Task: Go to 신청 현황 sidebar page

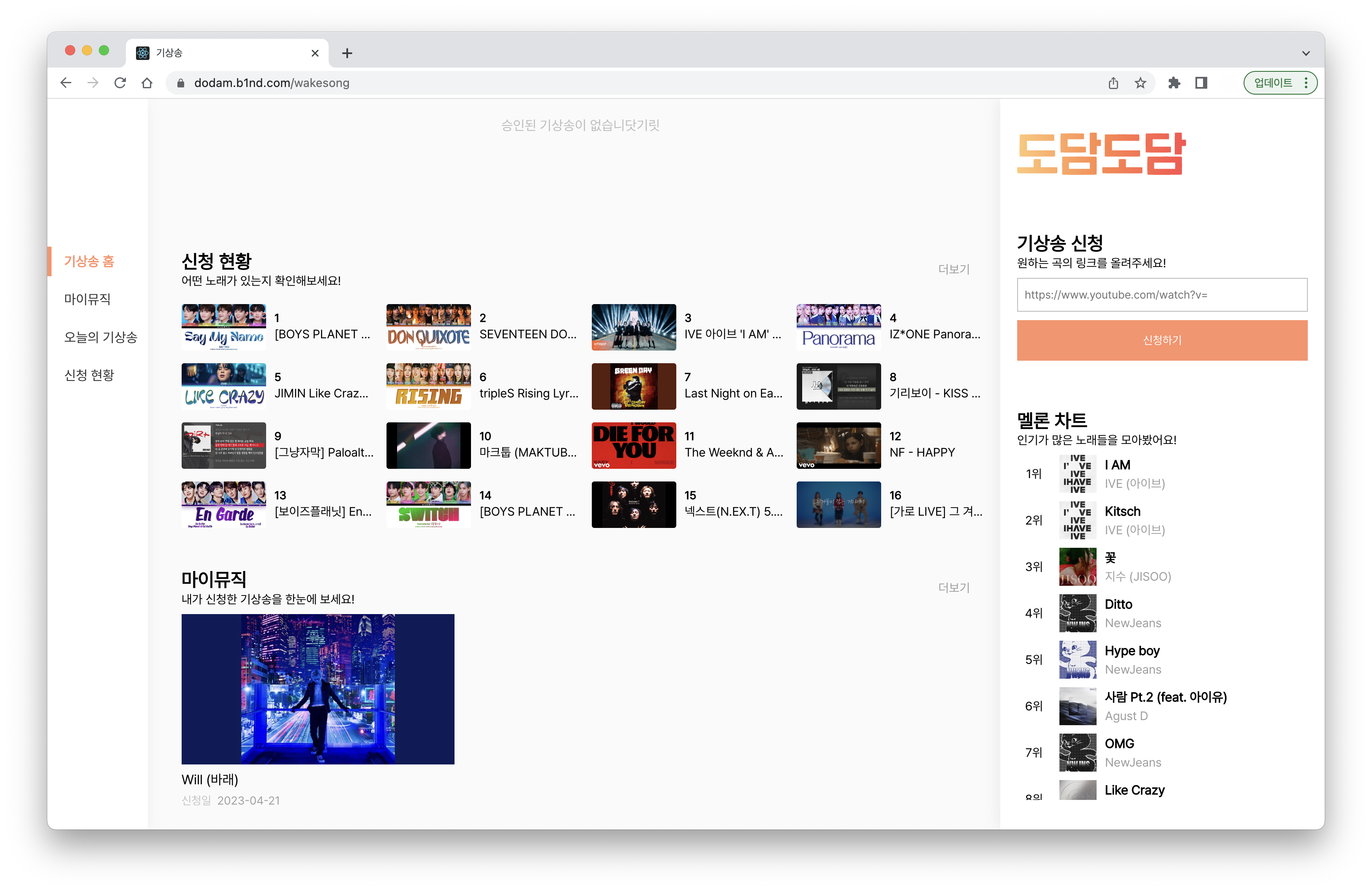Action: 89,375
